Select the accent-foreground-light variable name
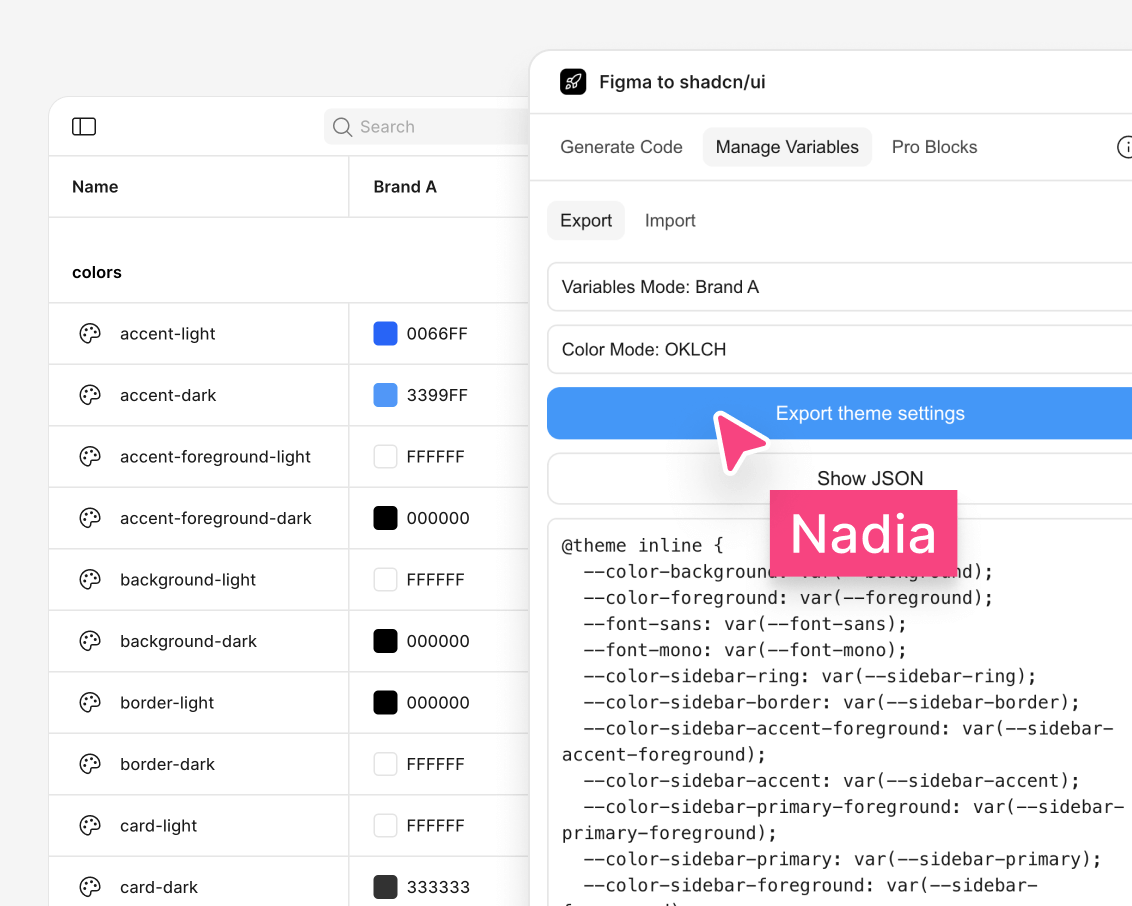 215,456
